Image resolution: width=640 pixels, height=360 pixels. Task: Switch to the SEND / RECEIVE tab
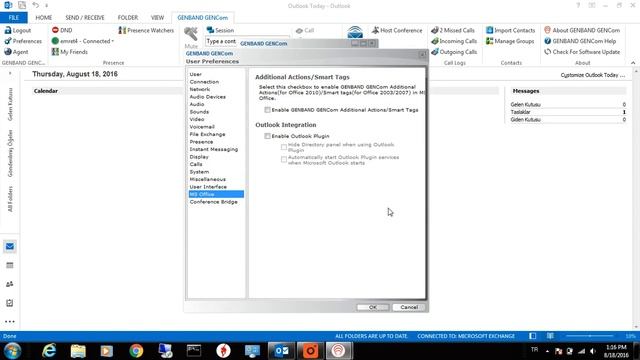85,18
